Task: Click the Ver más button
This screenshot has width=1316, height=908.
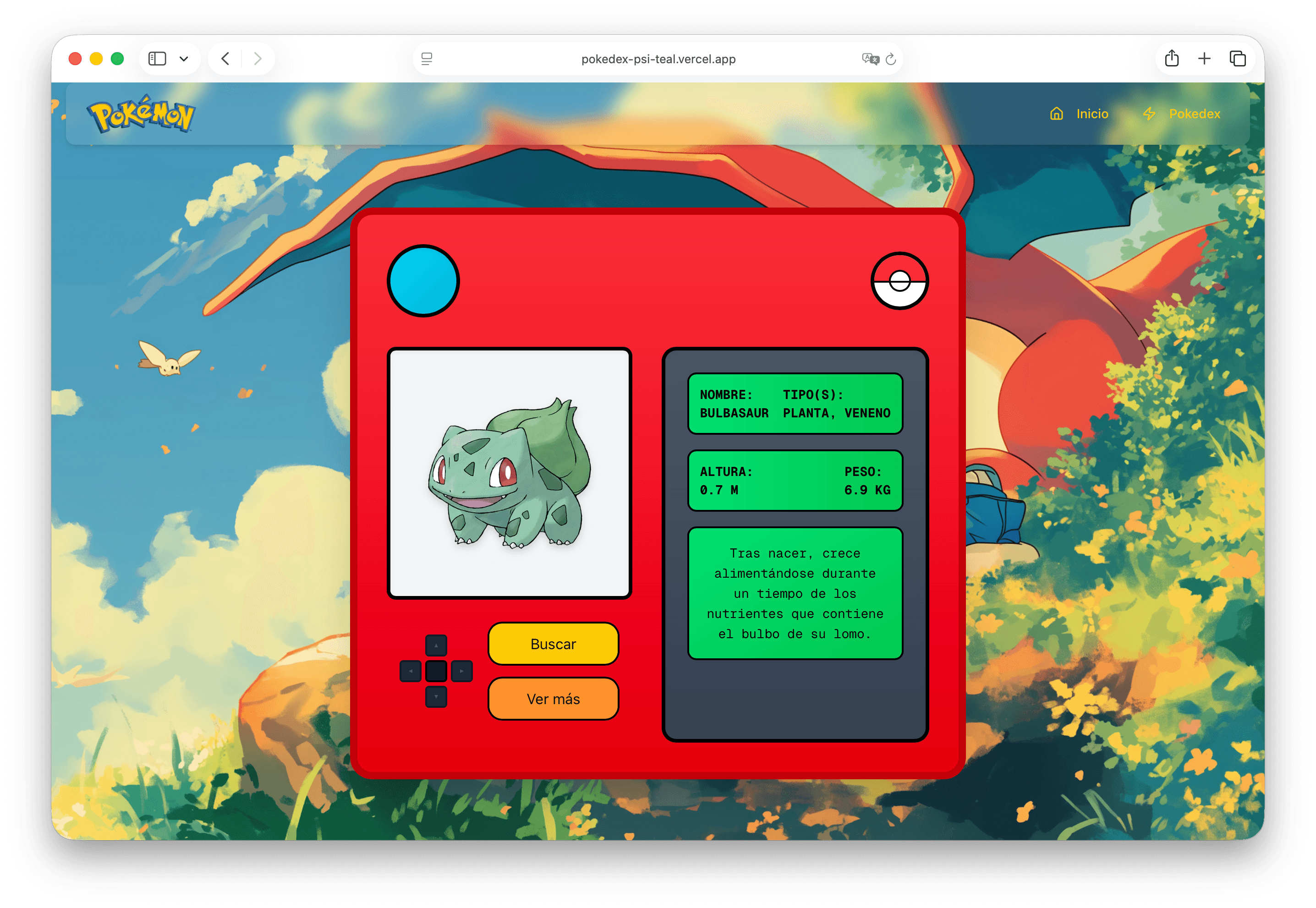Action: (553, 698)
